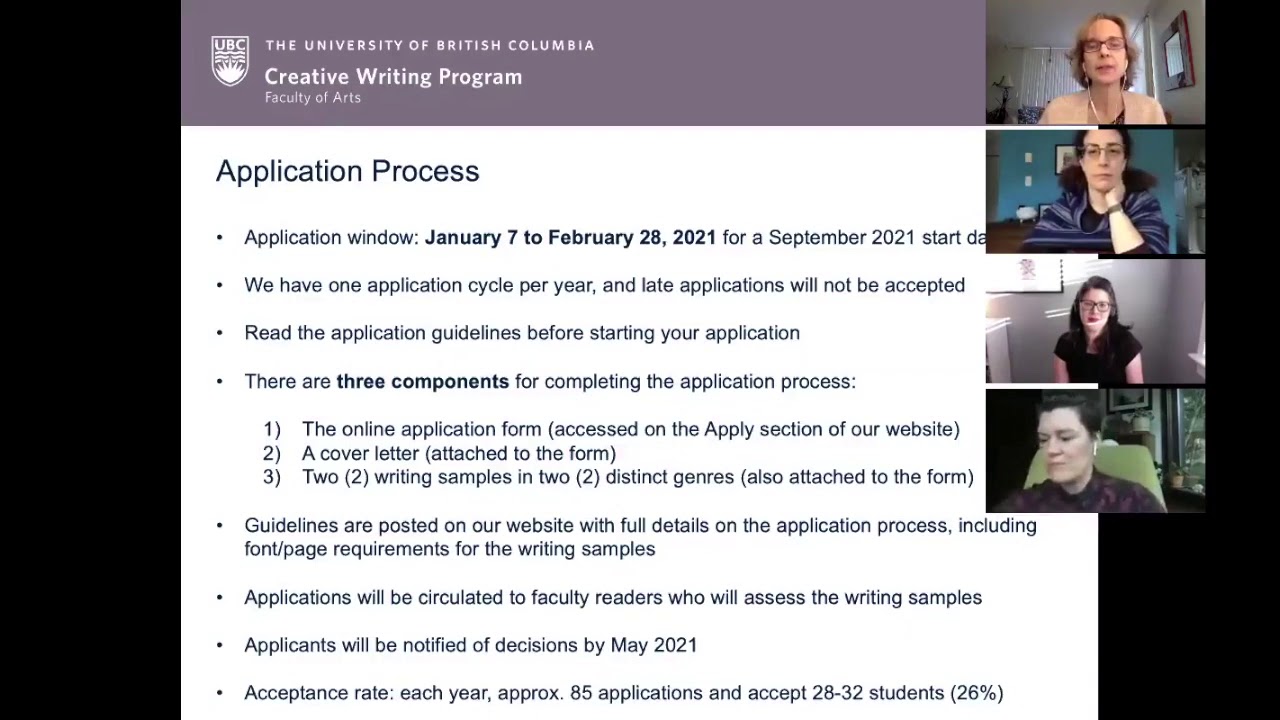Click the "Acceptance rate" bullet line
The height and width of the screenshot is (720, 1280).
623,693
